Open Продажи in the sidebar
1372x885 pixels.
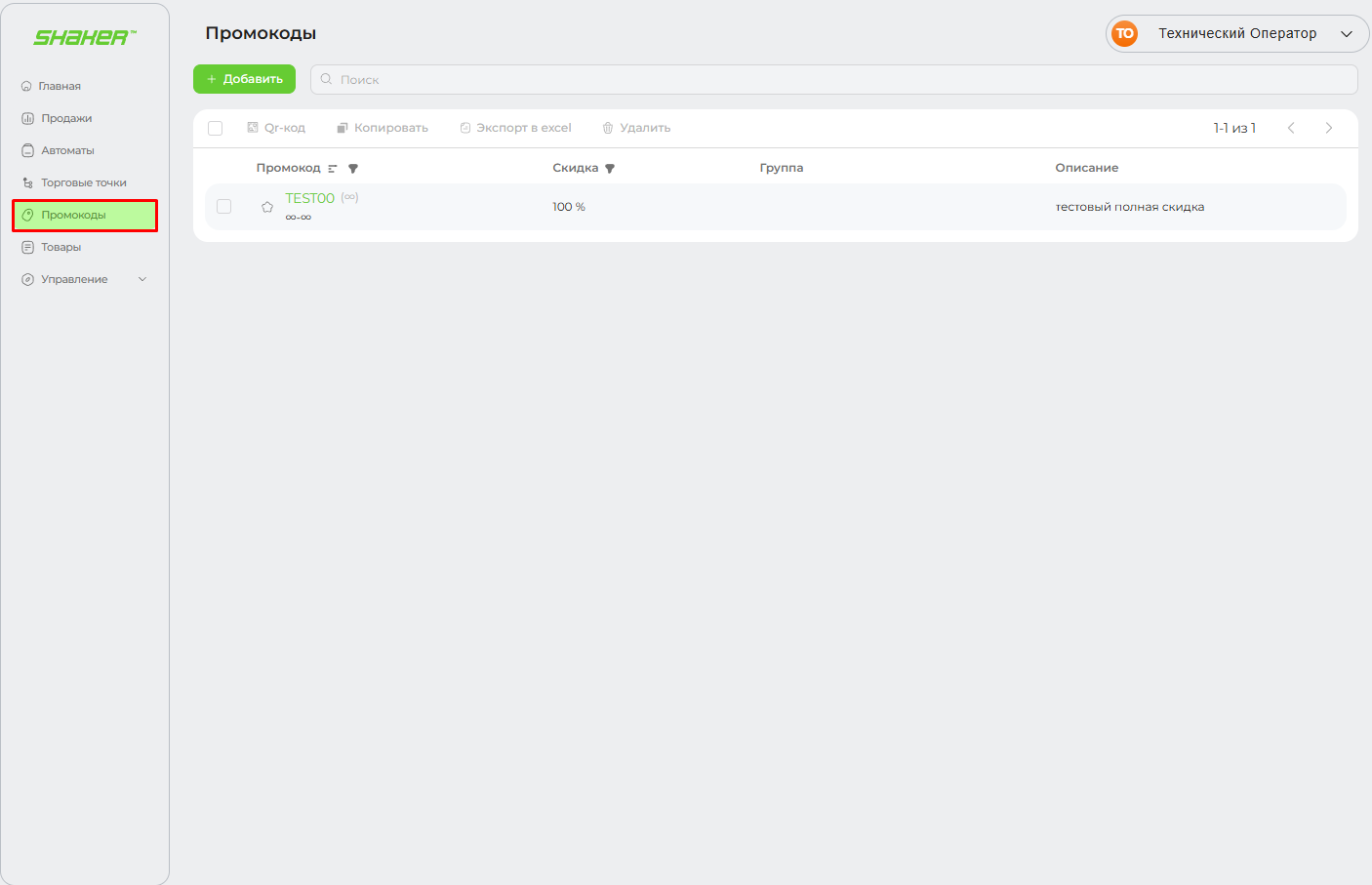(66, 118)
